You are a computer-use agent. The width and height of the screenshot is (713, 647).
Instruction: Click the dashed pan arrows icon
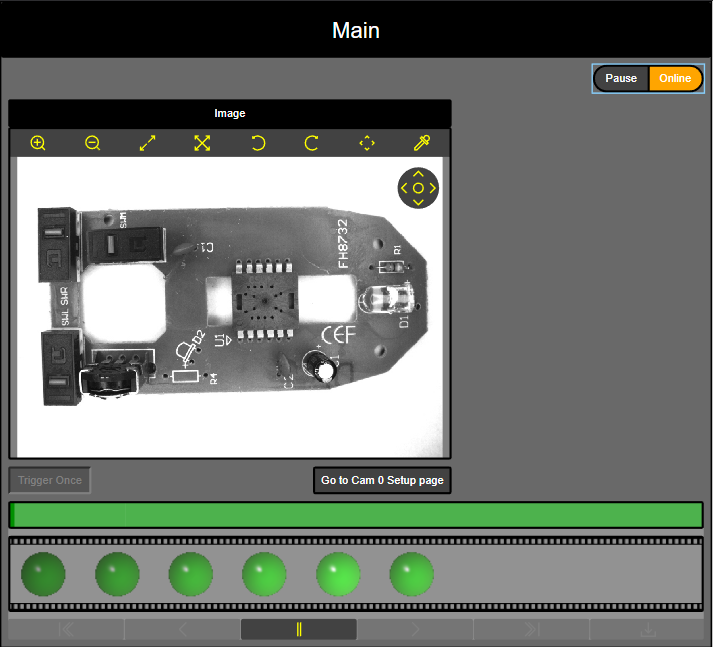point(367,143)
